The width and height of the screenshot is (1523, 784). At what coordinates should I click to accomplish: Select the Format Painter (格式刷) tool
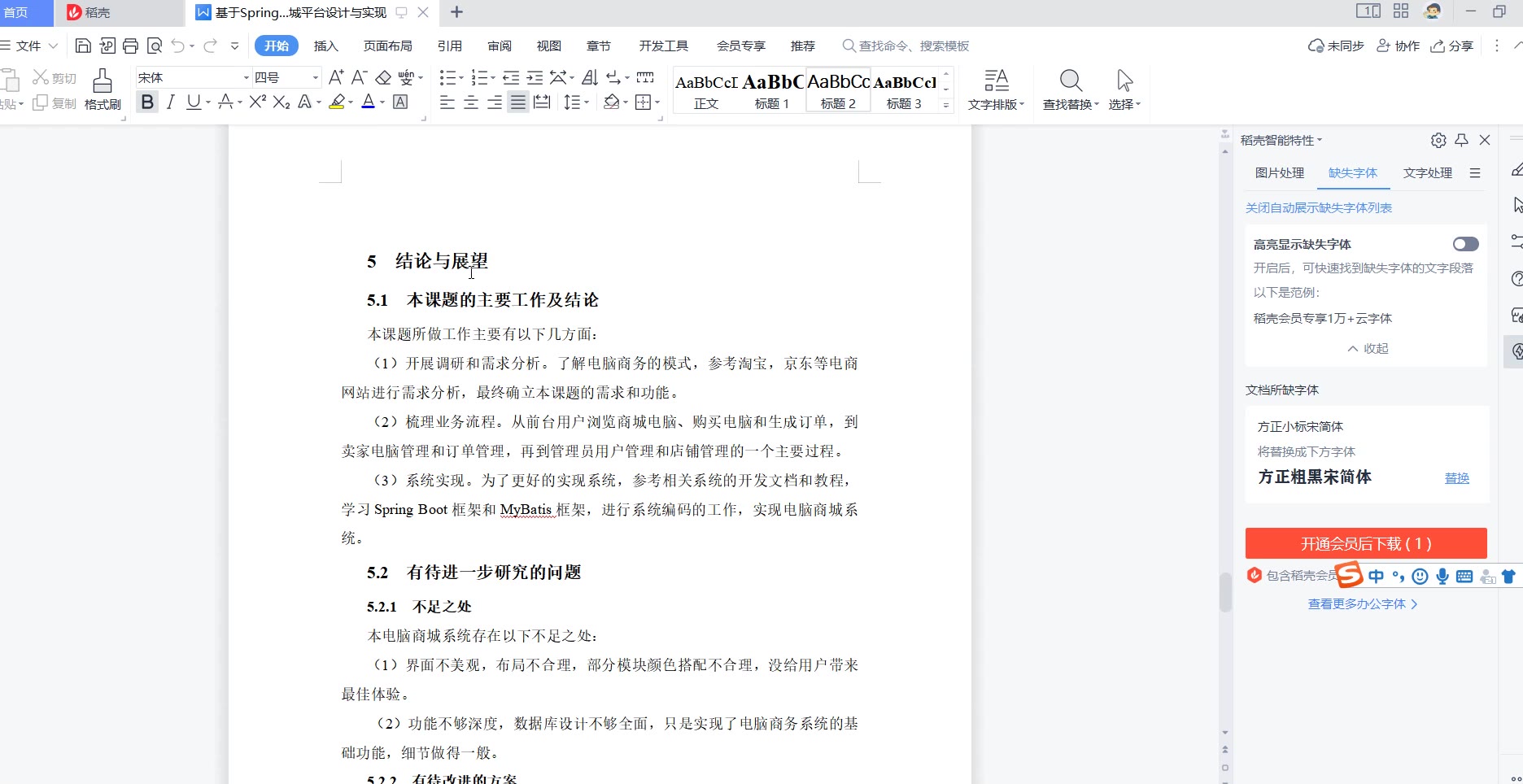(103, 89)
